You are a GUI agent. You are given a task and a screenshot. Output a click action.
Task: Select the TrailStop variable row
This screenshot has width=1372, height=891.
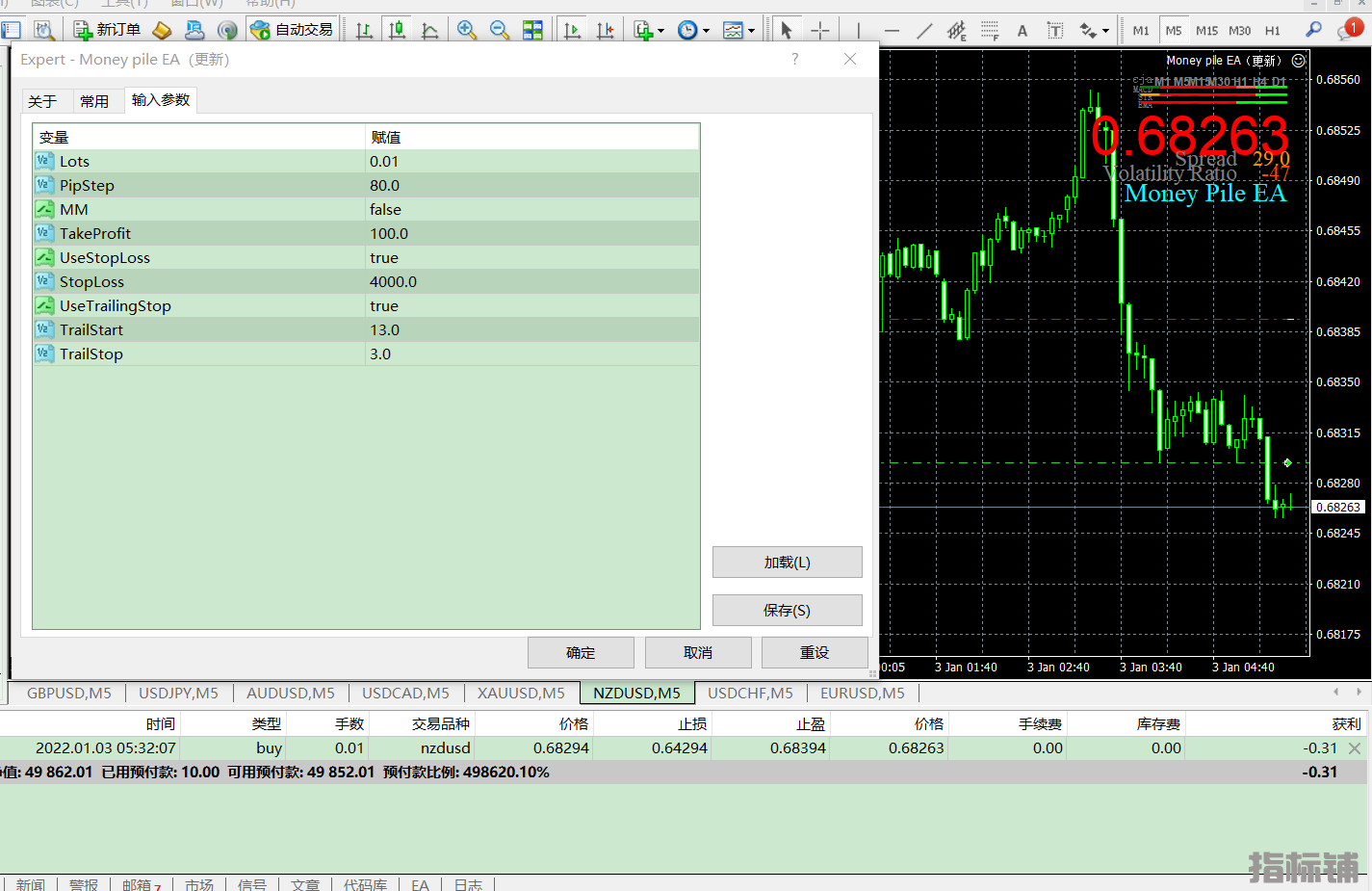(366, 354)
